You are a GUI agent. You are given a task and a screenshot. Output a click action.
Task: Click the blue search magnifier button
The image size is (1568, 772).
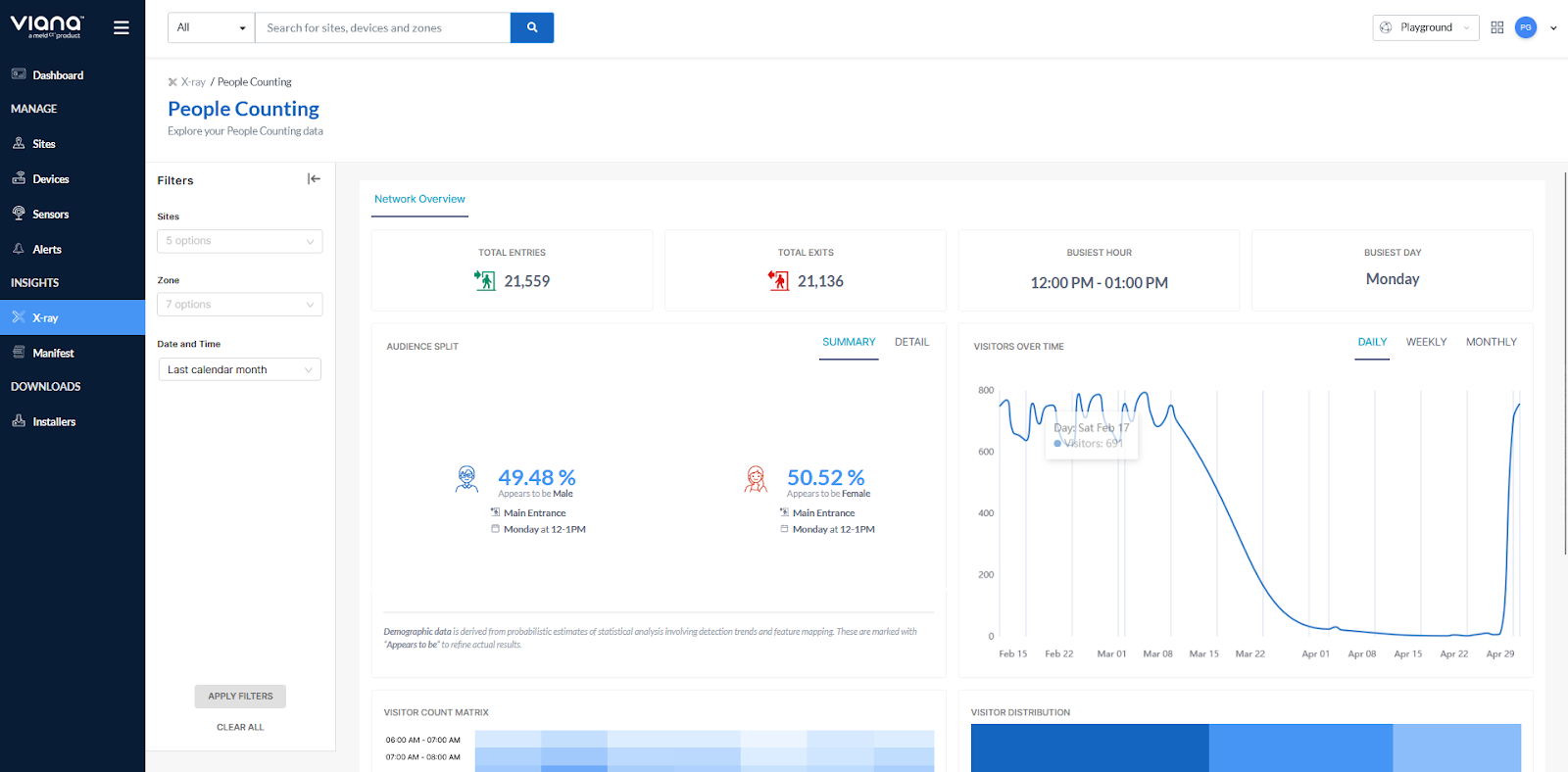pyautogui.click(x=532, y=27)
